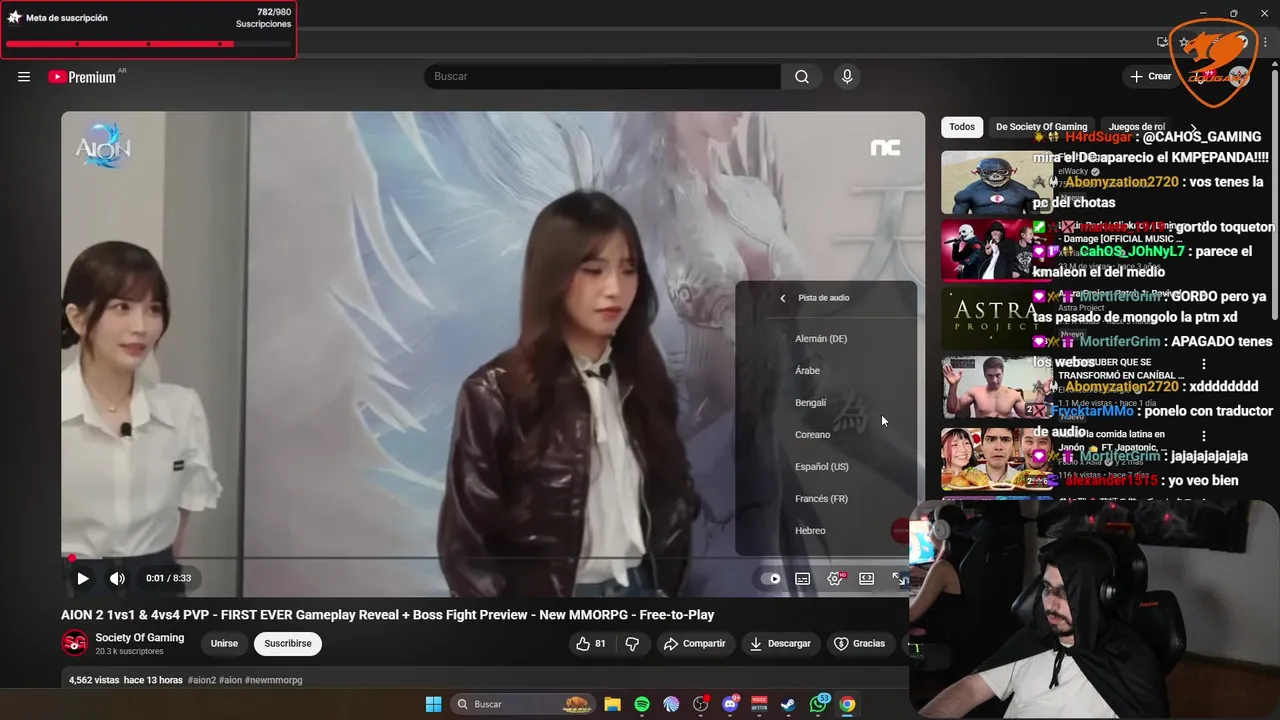The height and width of the screenshot is (720, 1280).
Task: Open OBS Studio from the taskbar
Action: [701, 704]
